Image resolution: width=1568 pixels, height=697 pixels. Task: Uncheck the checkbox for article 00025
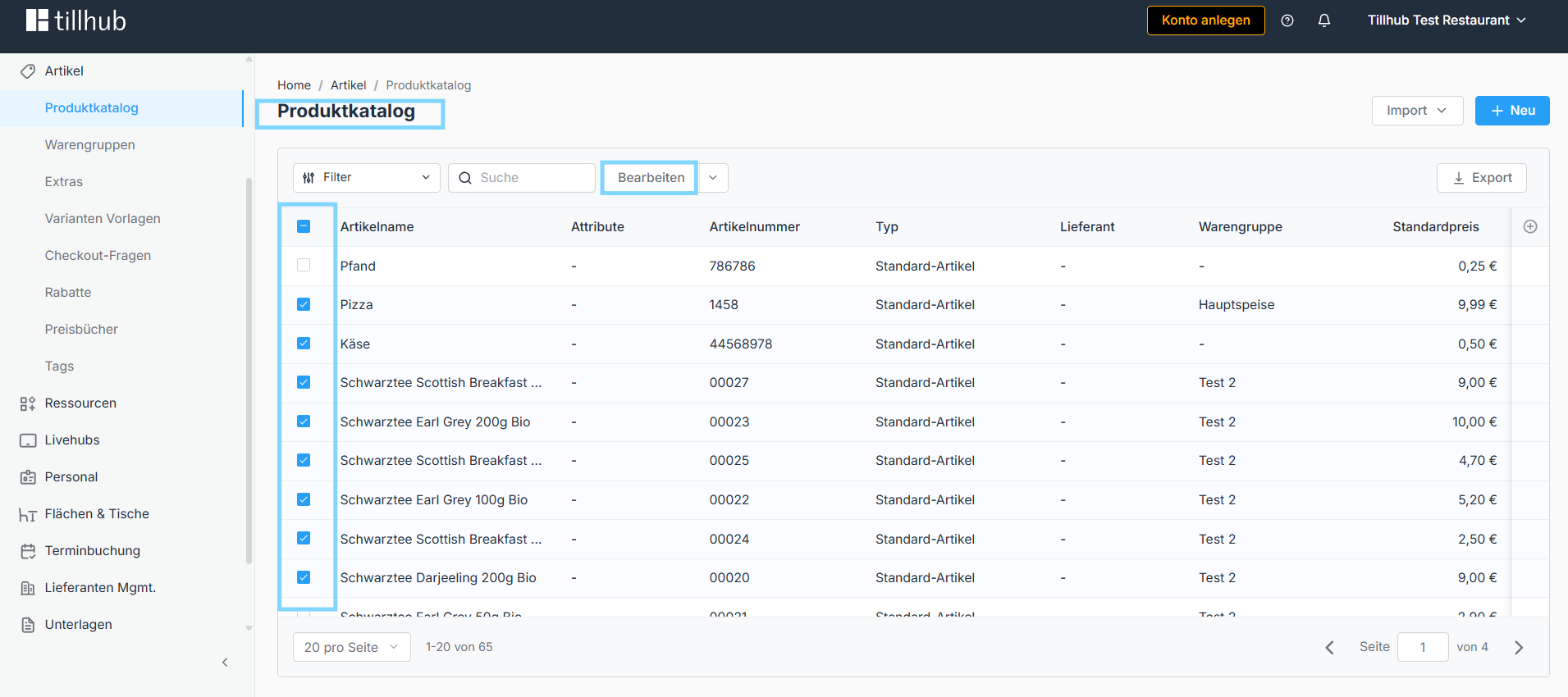304,460
